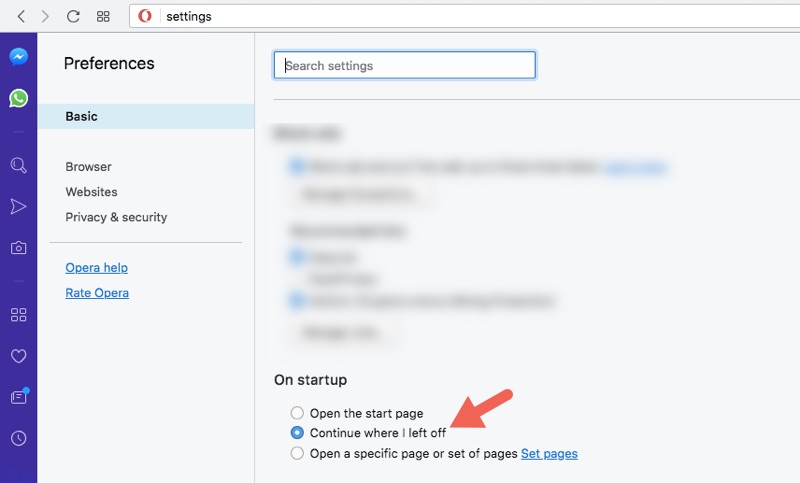This screenshot has width=800, height=483.
Task: Follow the Opera help link
Action: tap(96, 268)
